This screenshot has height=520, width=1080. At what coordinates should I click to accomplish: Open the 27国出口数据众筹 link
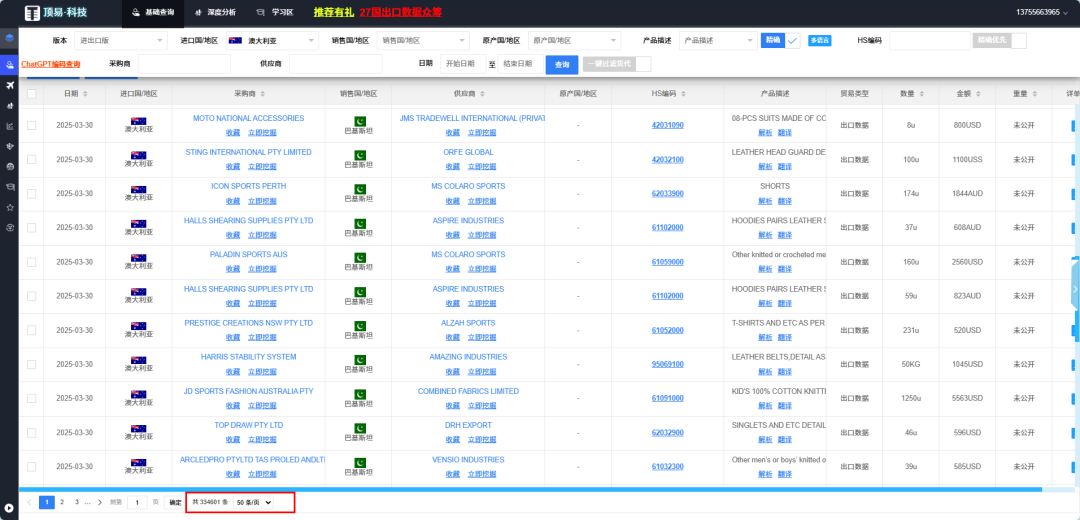tap(401, 12)
